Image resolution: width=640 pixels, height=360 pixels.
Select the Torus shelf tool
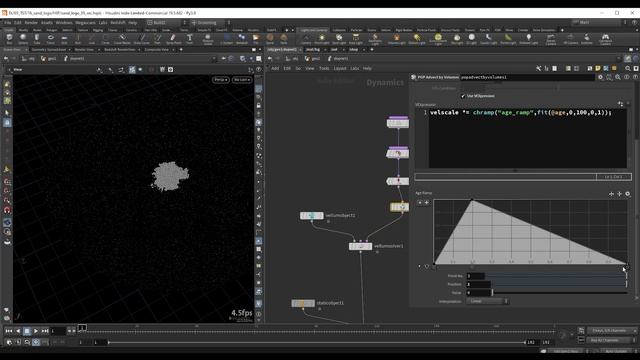[51, 39]
